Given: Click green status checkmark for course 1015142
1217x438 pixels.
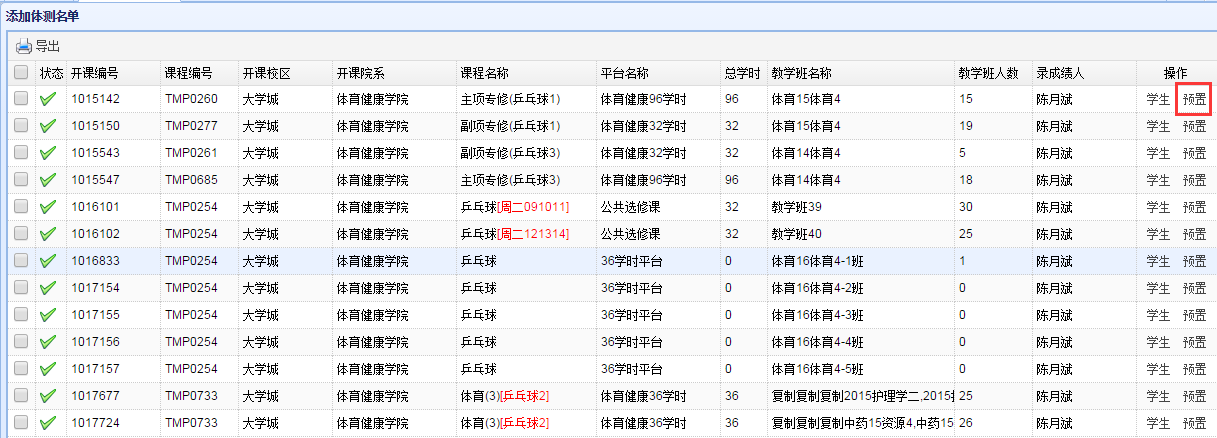Looking at the screenshot, I should tap(48, 99).
